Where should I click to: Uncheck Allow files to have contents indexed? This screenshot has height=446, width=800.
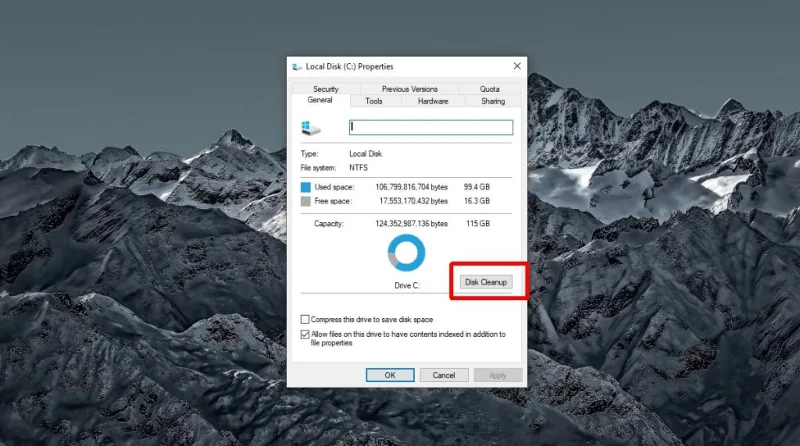[x=305, y=334]
